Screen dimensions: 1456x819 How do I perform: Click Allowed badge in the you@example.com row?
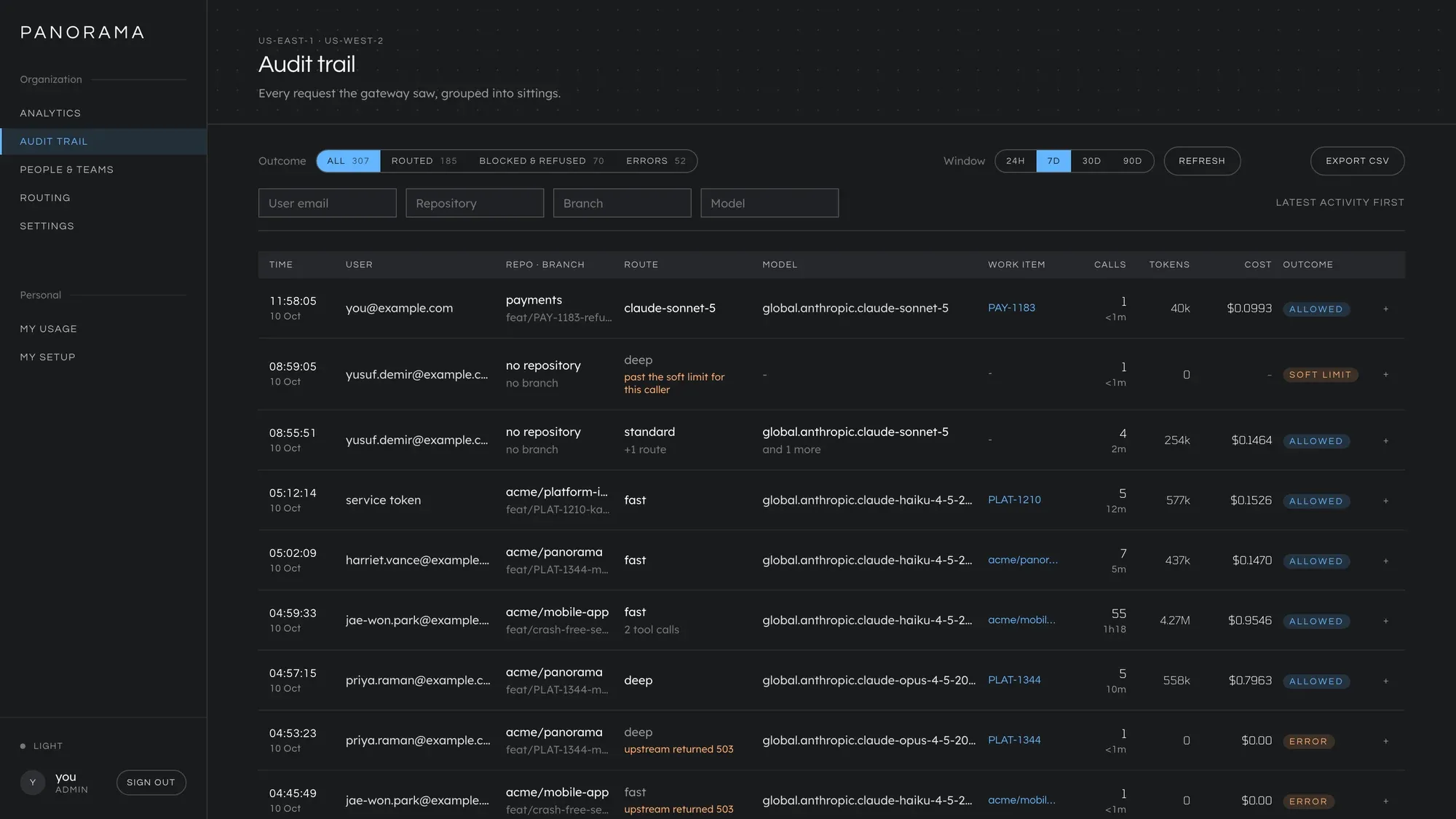(1315, 309)
